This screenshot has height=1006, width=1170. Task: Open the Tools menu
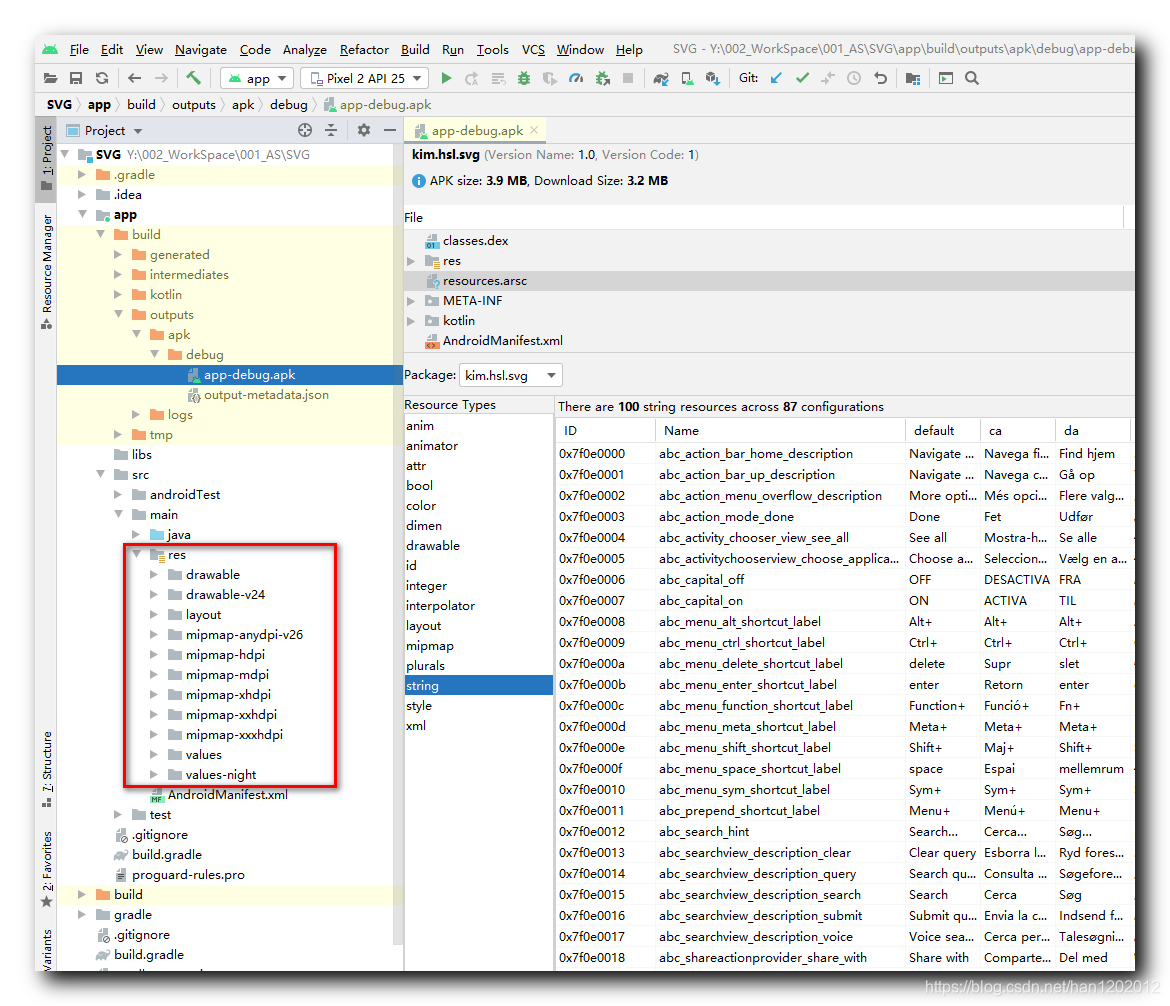[x=492, y=50]
